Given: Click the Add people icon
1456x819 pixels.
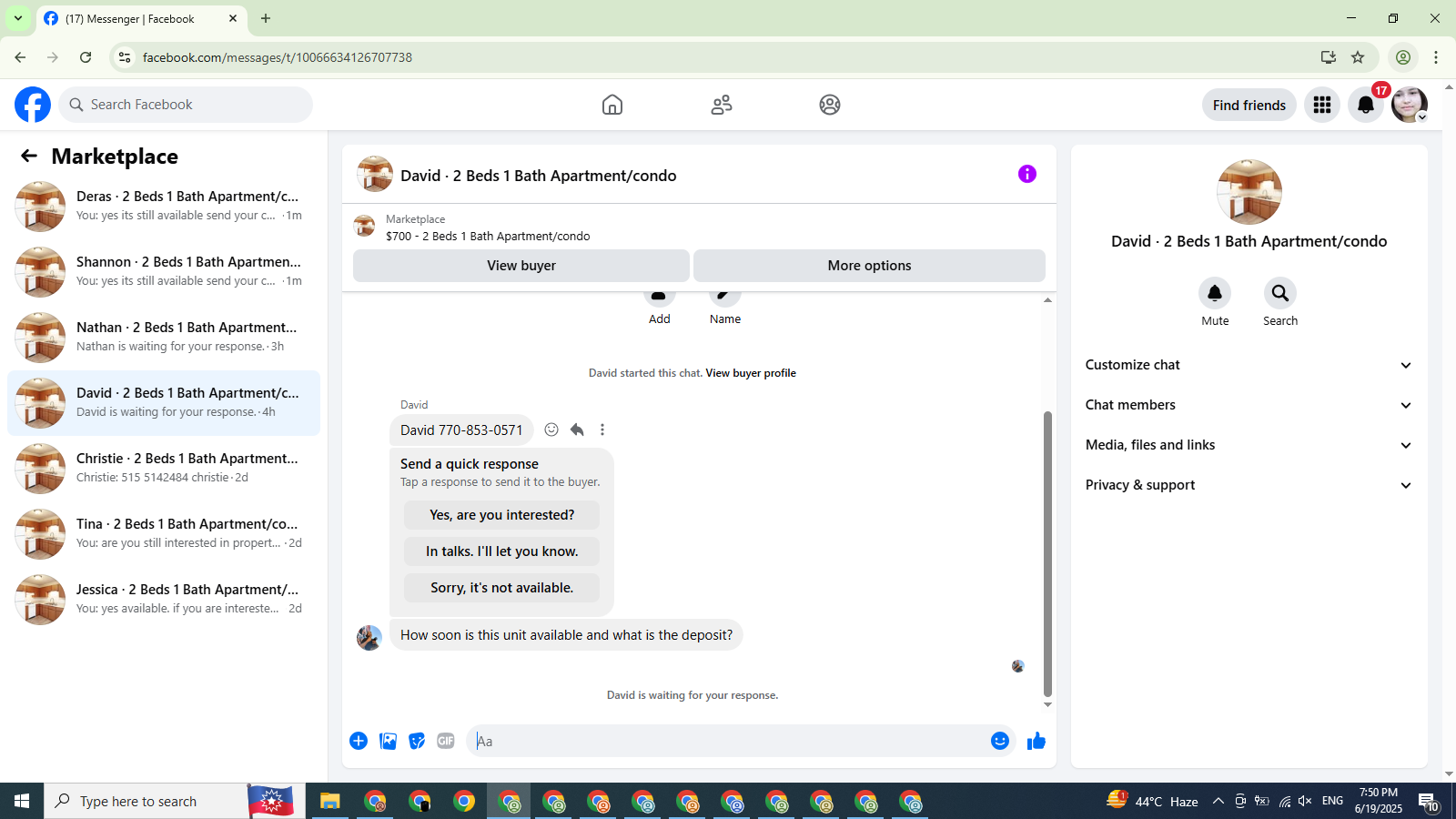Looking at the screenshot, I should 659,297.
